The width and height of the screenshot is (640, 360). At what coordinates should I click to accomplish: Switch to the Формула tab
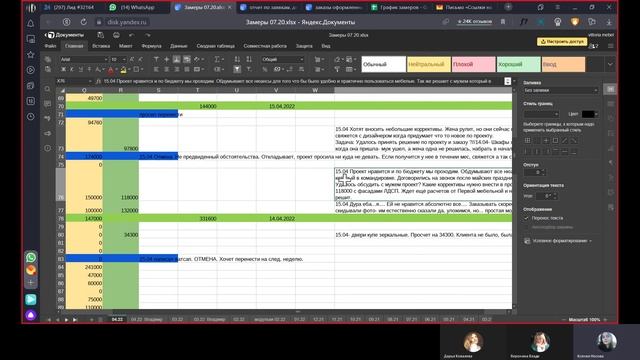[x=151, y=46]
